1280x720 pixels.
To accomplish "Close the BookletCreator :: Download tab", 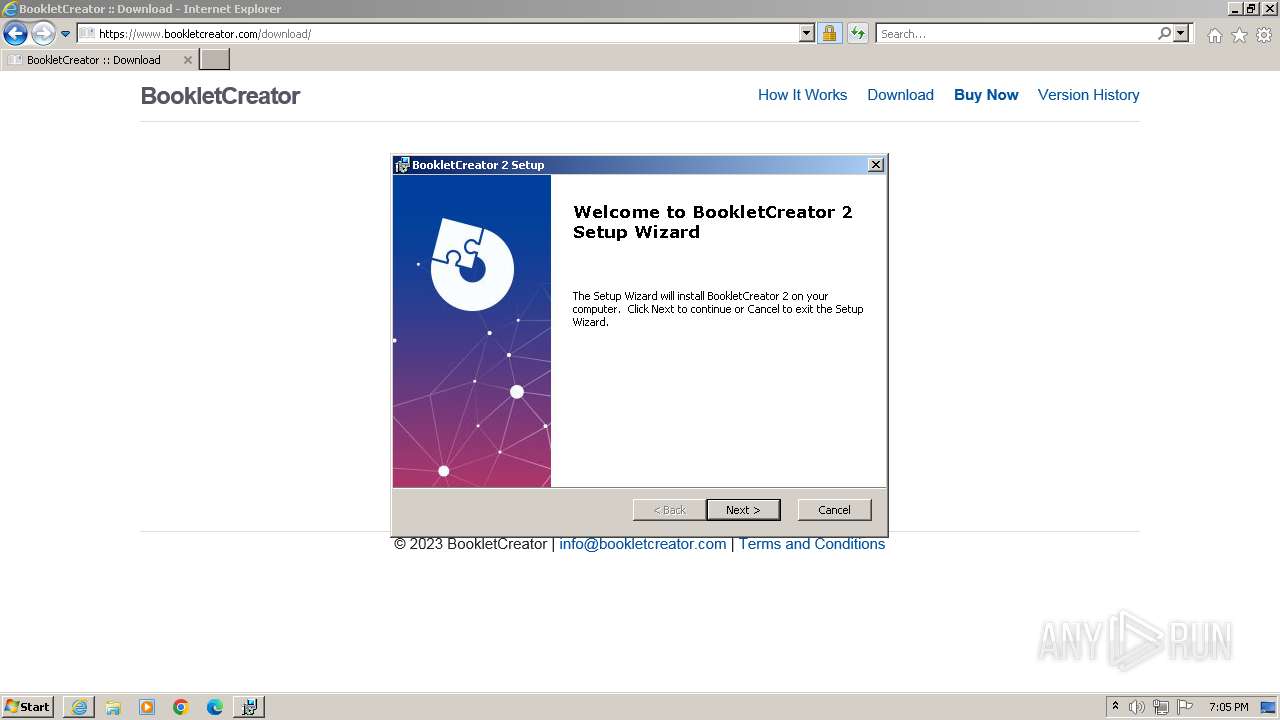I will pos(187,60).
